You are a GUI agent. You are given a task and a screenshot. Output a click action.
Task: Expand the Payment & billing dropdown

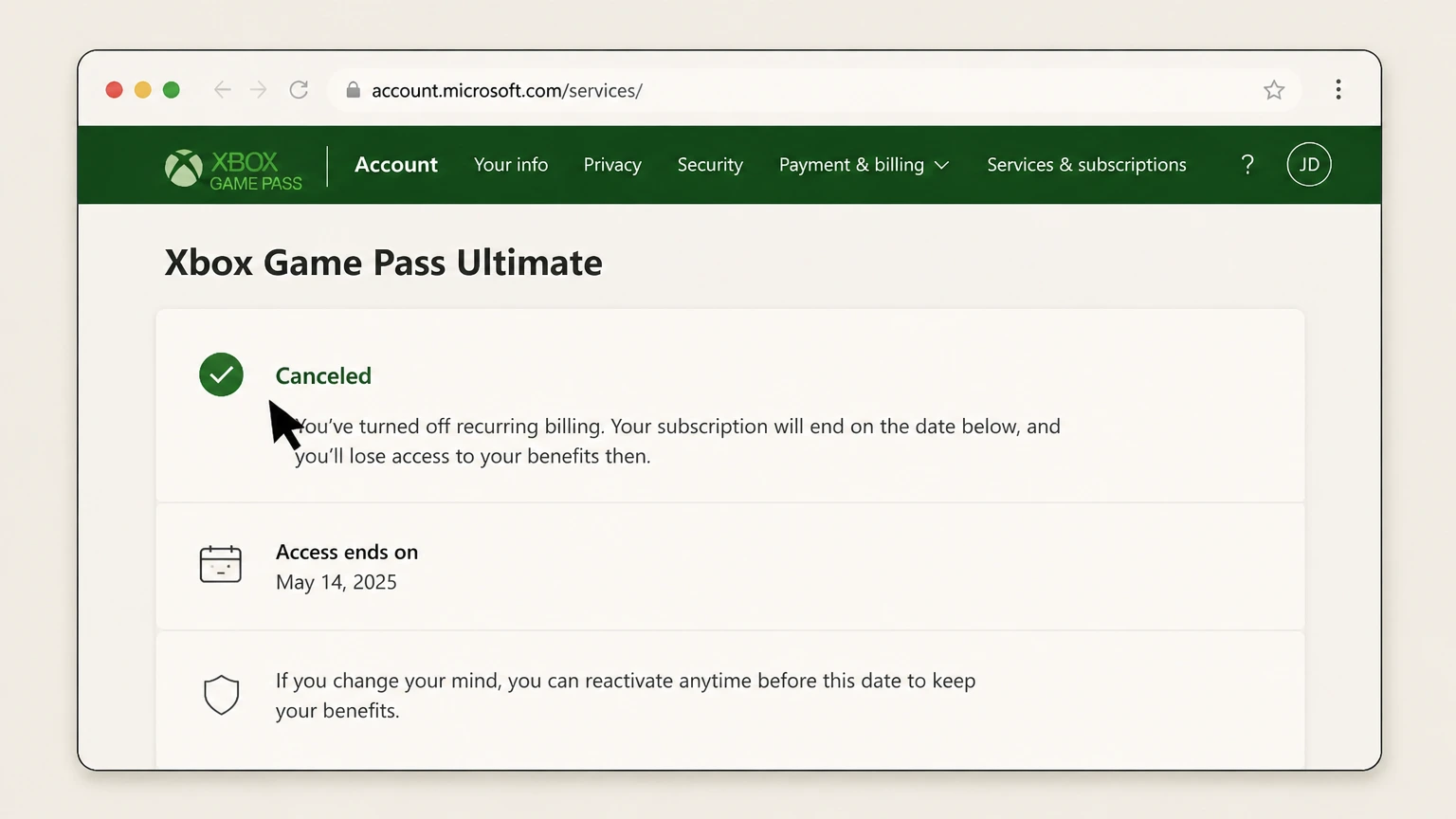click(864, 165)
